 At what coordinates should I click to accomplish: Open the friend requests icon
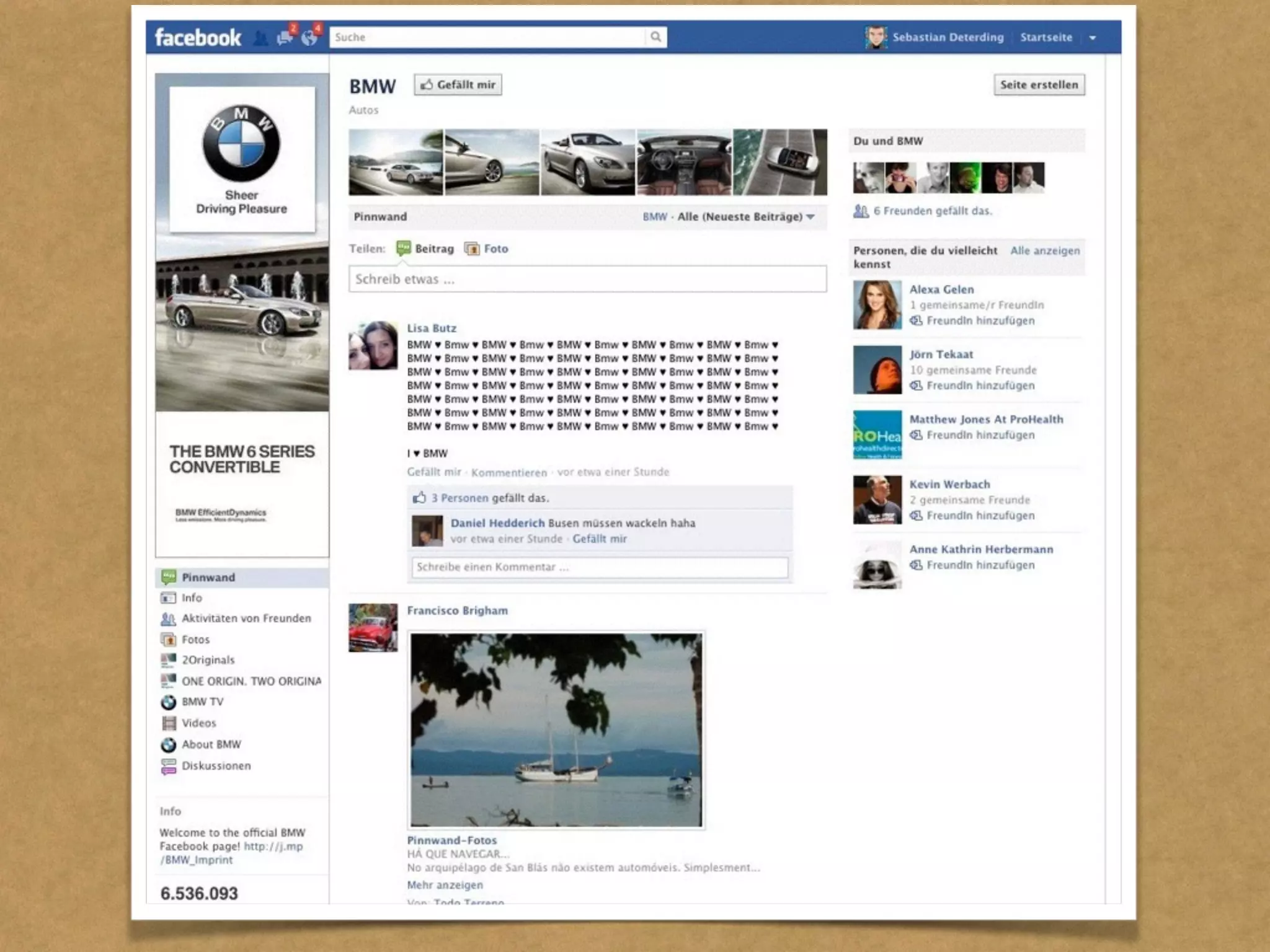pyautogui.click(x=261, y=38)
